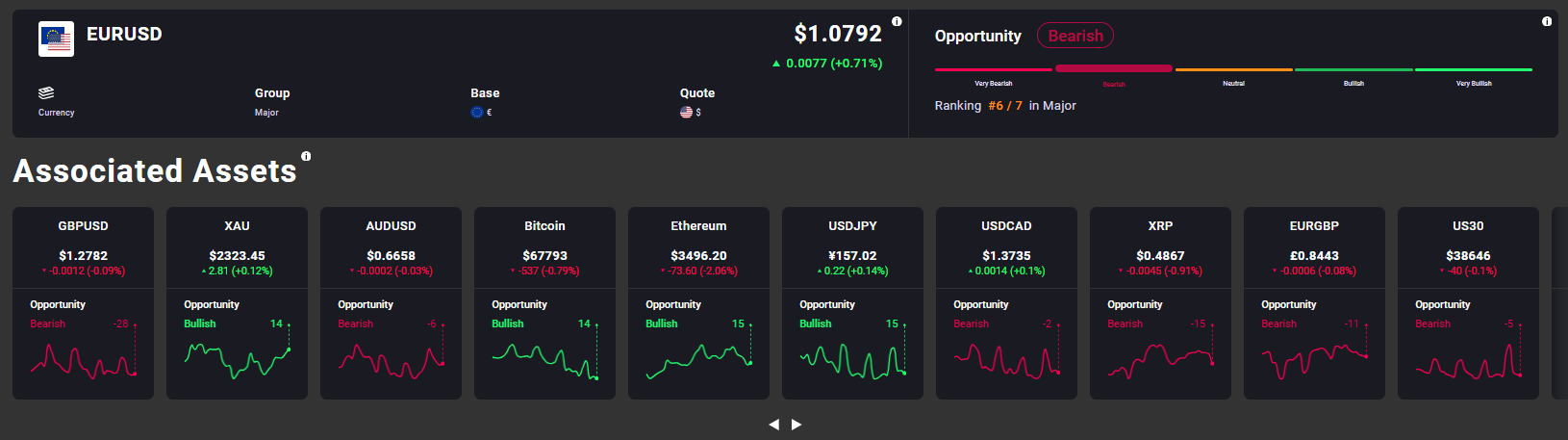Open the XRP asset card
This screenshot has width=1568, height=440.
pos(1160,303)
